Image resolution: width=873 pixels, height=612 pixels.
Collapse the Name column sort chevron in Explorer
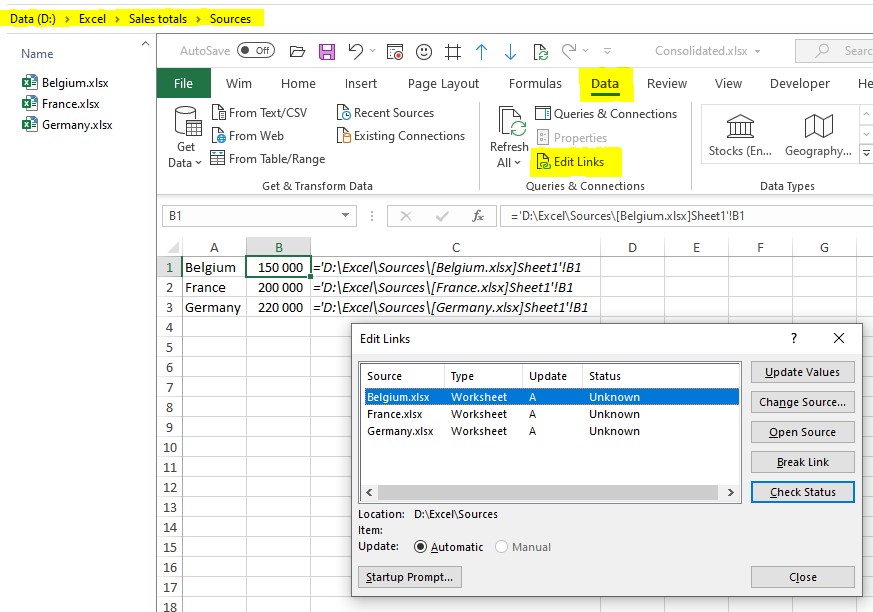coord(145,43)
